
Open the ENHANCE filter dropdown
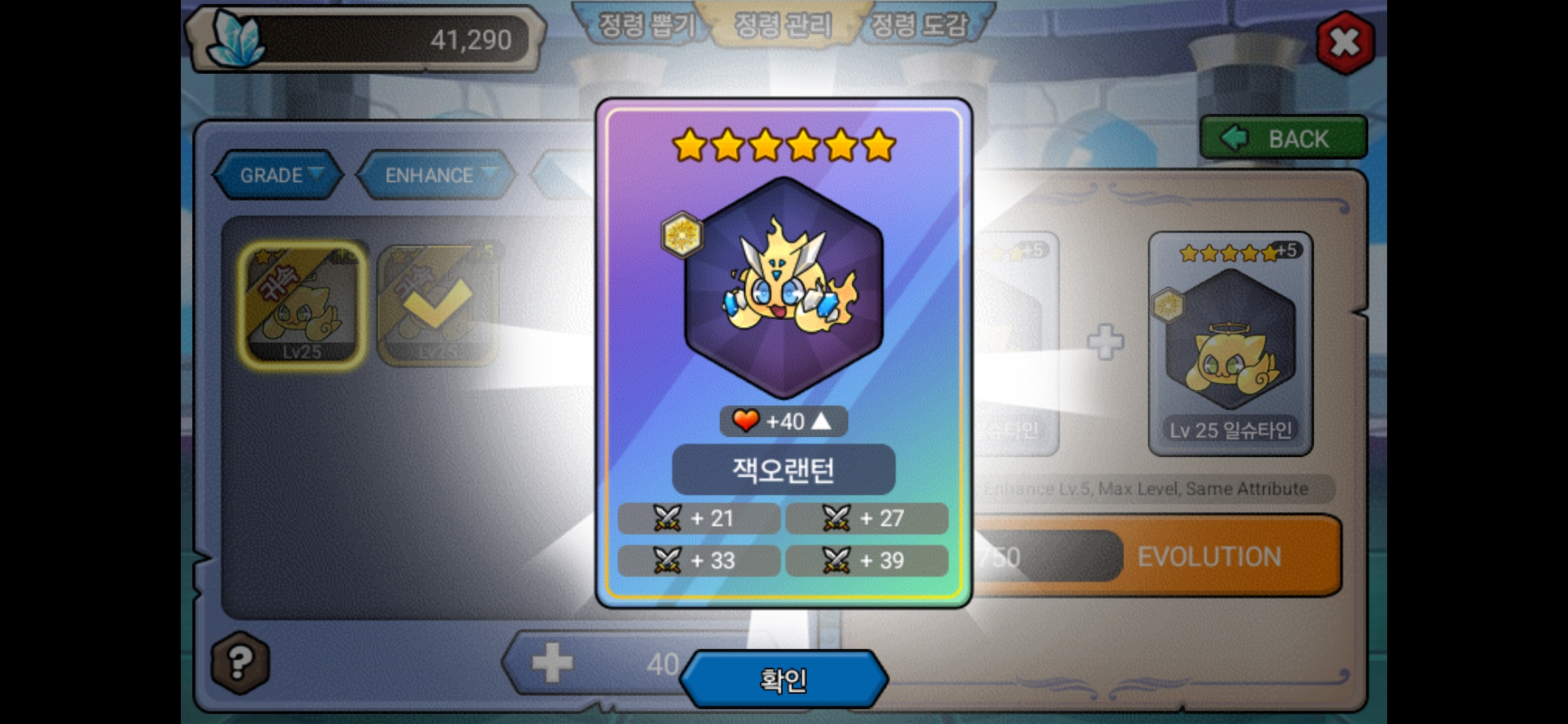pyautogui.click(x=437, y=175)
